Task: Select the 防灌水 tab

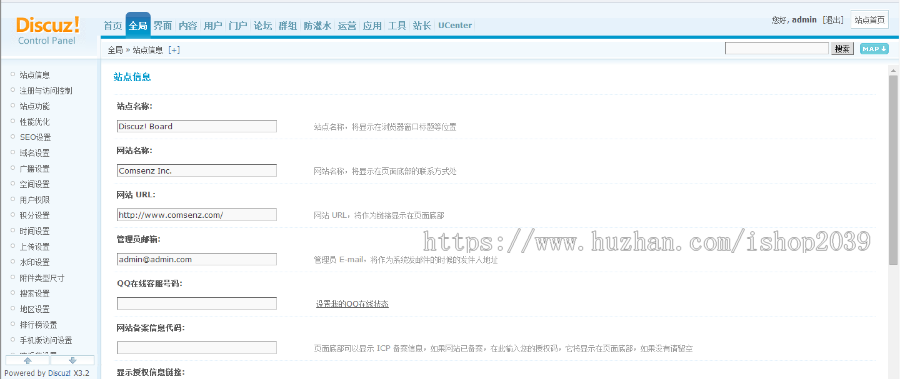Action: [317, 25]
